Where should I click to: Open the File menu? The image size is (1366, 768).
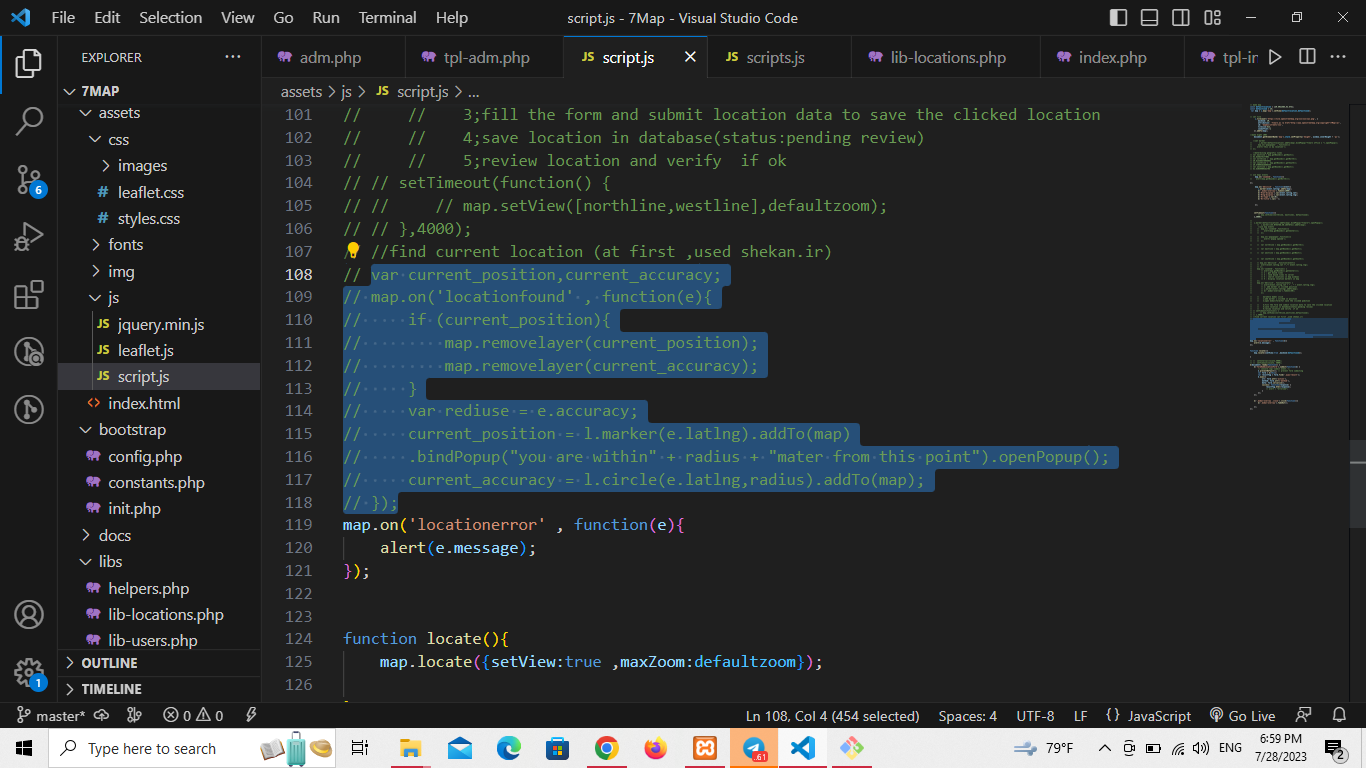[63, 17]
